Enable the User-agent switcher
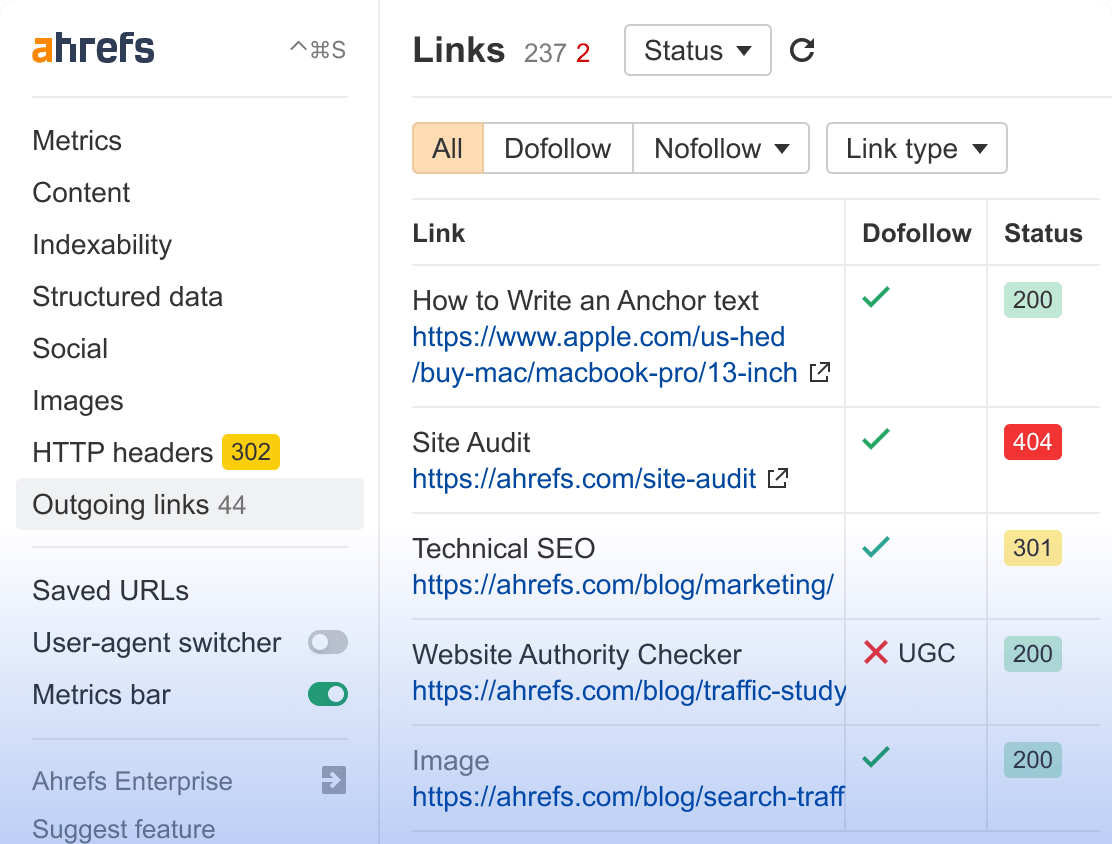Viewport: 1112px width, 844px height. tap(328, 643)
